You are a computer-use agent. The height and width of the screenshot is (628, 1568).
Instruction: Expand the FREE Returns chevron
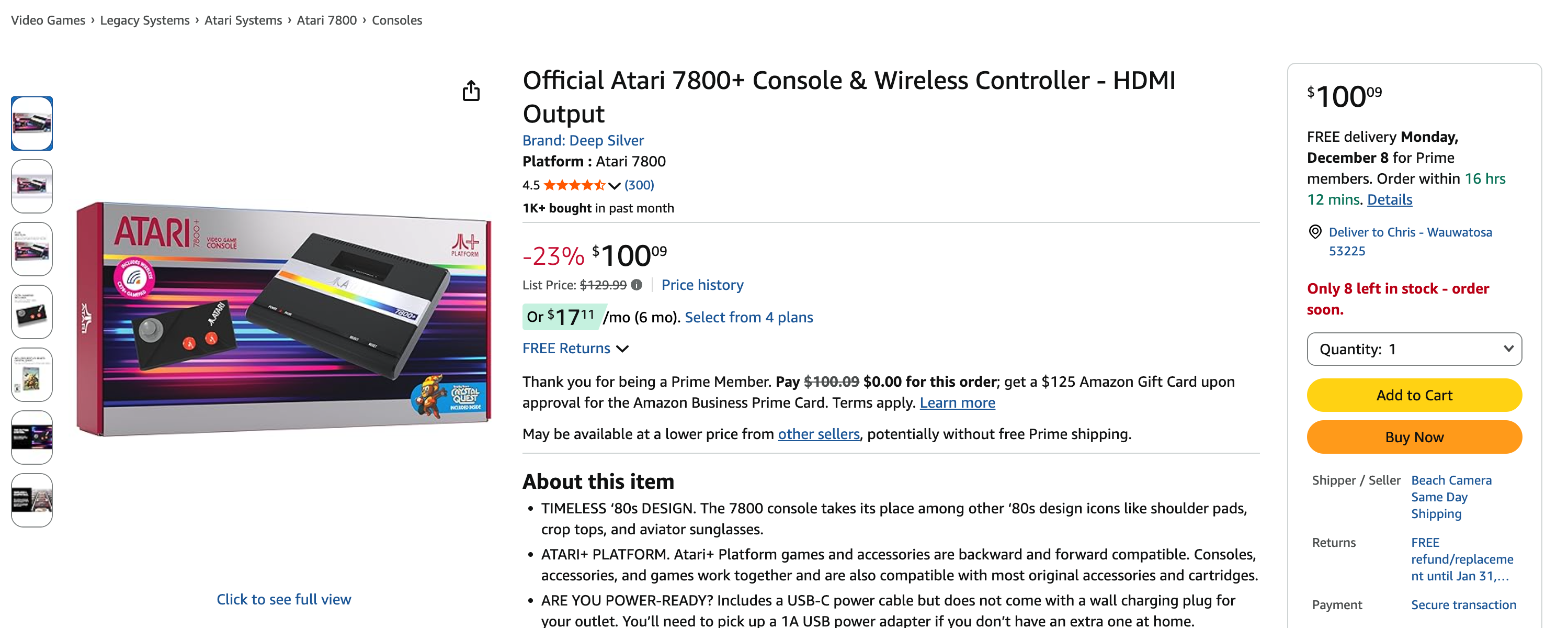(x=622, y=349)
